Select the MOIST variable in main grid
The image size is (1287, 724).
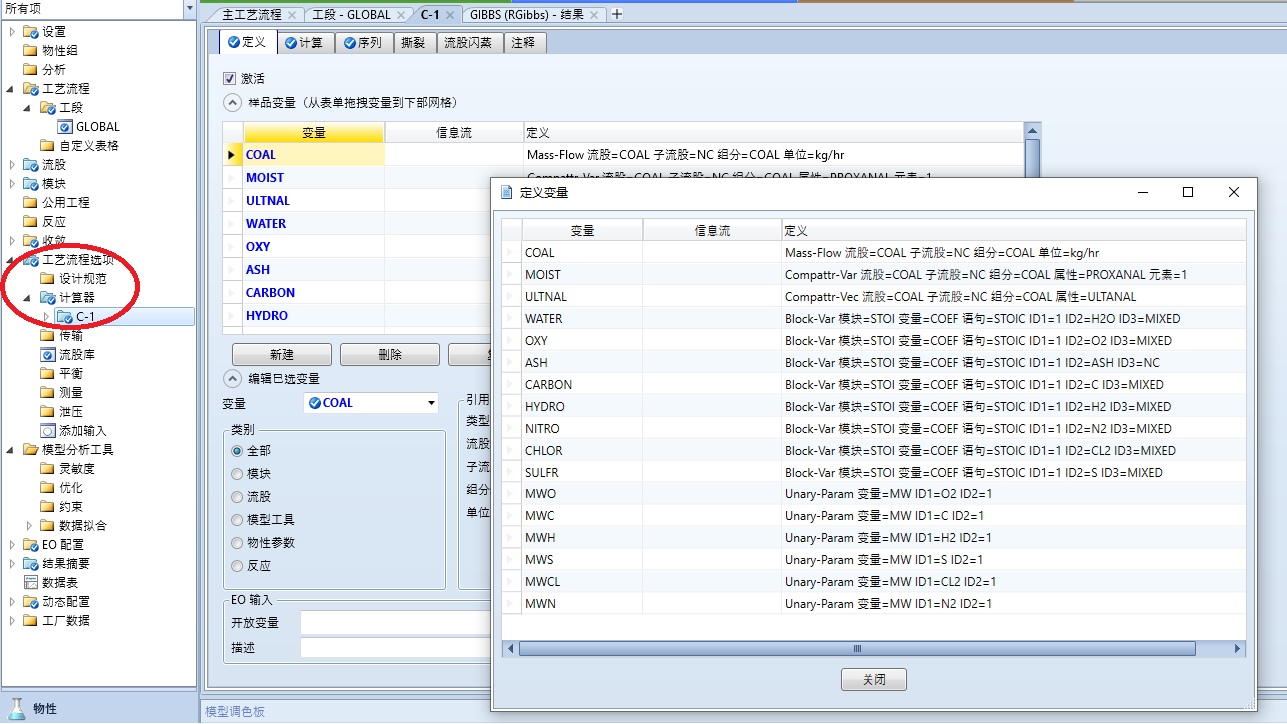265,178
